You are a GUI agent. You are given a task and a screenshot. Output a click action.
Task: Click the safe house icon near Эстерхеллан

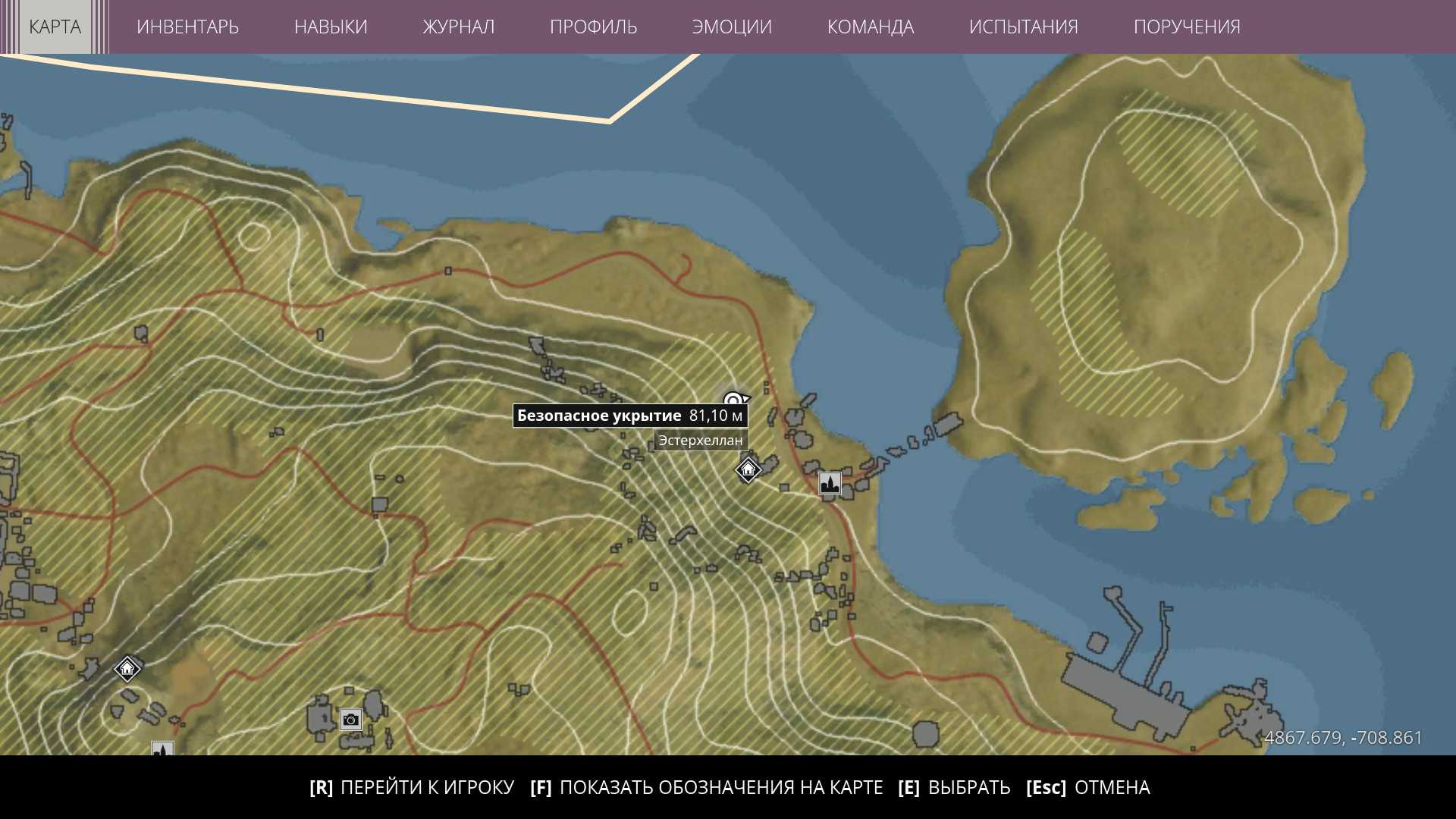click(x=748, y=470)
